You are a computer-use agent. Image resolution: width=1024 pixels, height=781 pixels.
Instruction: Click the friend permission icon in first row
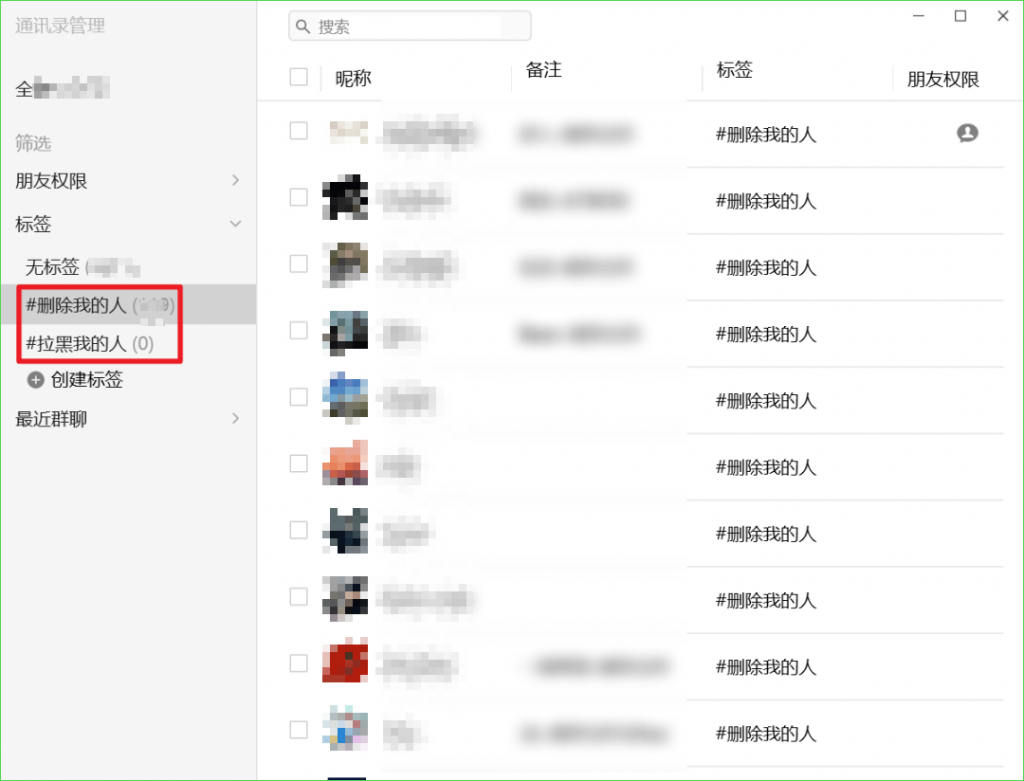[x=966, y=133]
